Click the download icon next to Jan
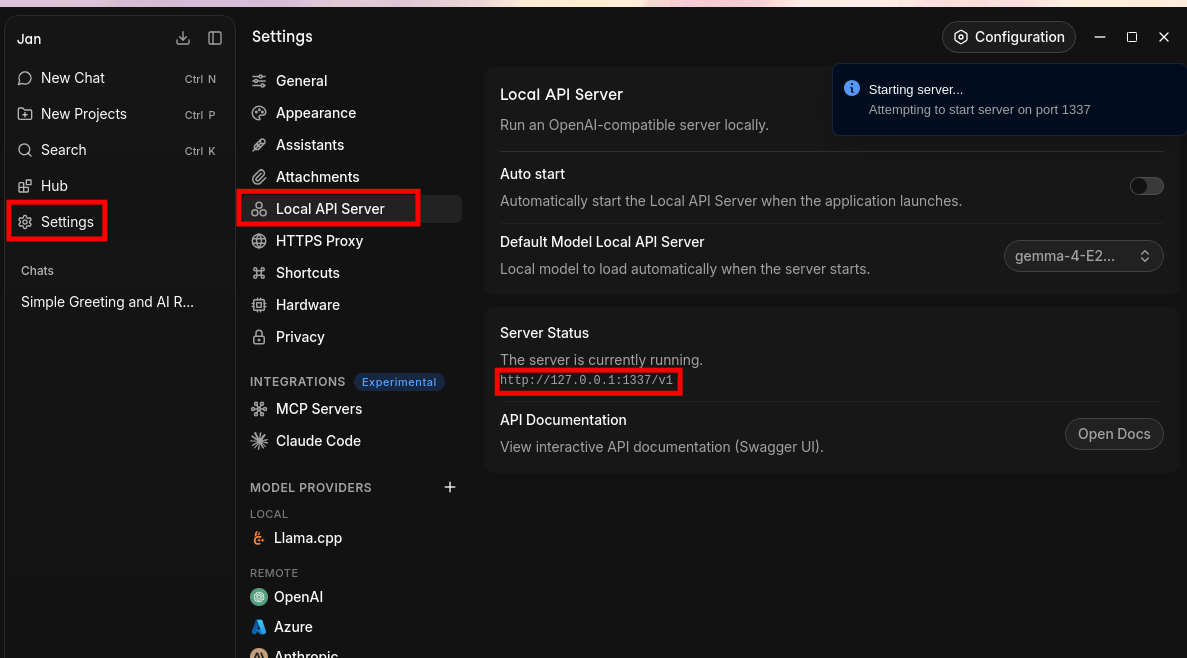This screenshot has width=1187, height=658. pyautogui.click(x=182, y=38)
